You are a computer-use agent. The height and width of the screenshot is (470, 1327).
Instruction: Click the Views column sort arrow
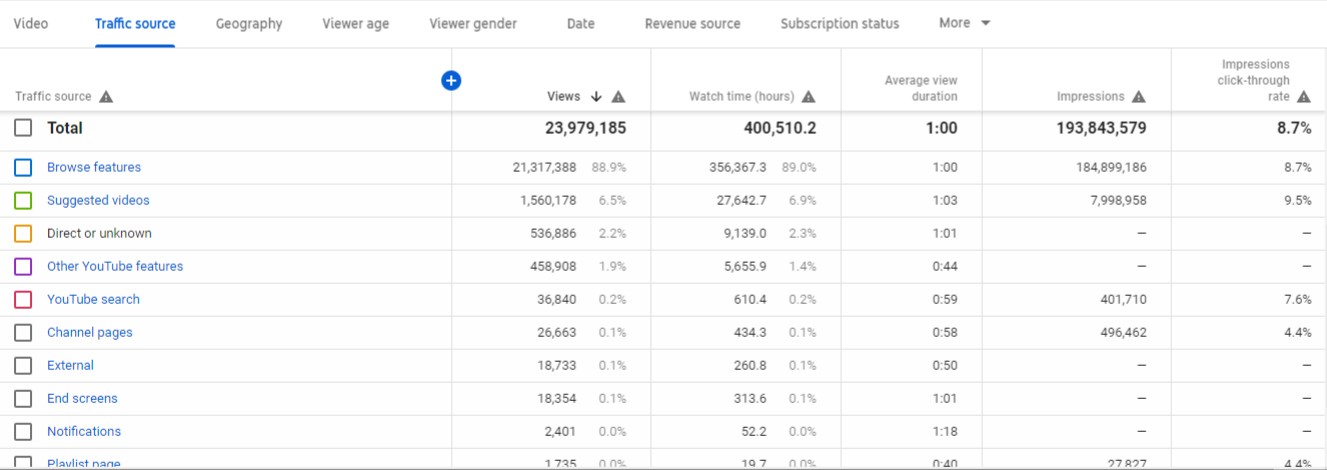(x=596, y=97)
